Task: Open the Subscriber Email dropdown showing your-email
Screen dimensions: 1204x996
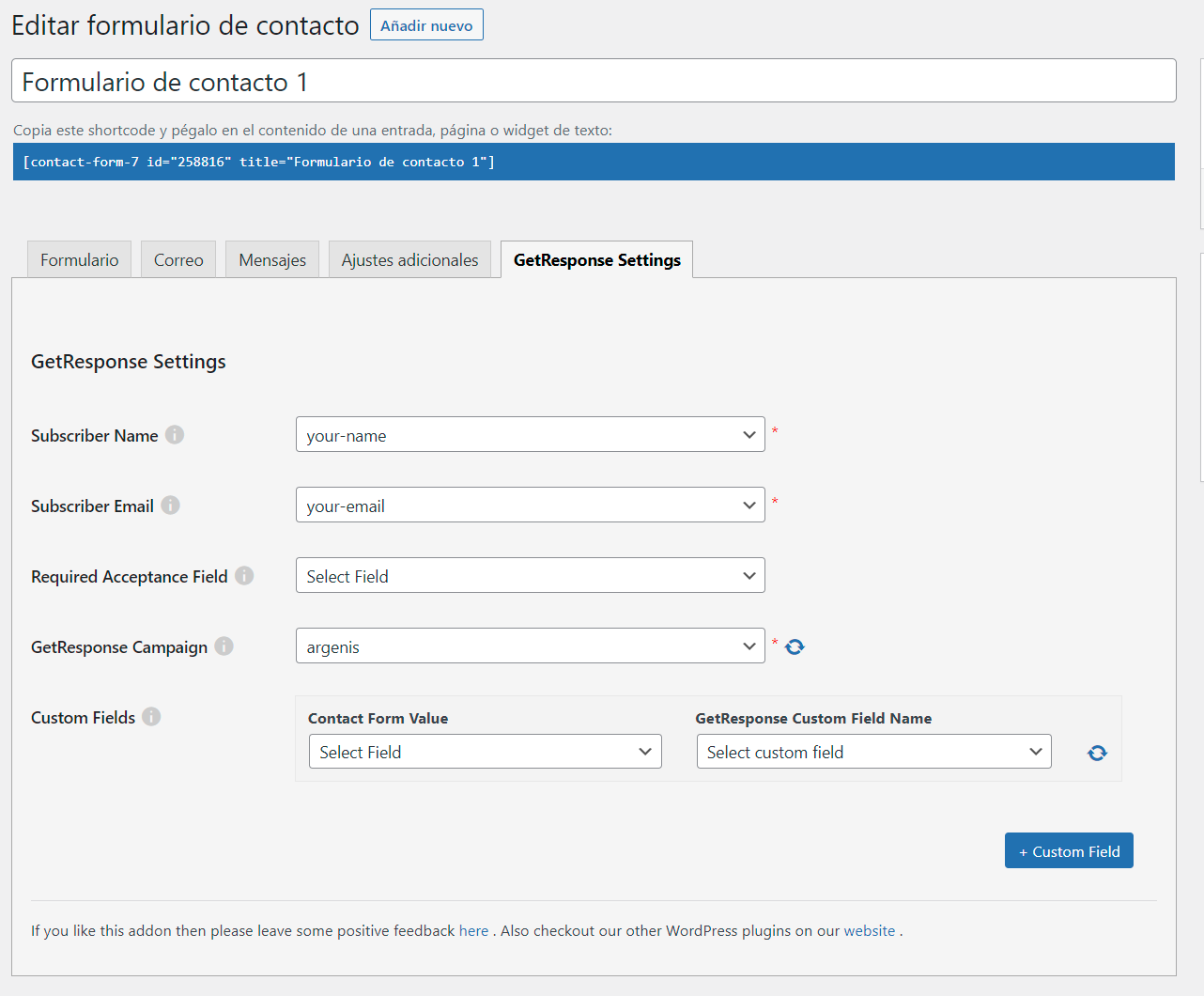Action: click(x=530, y=505)
